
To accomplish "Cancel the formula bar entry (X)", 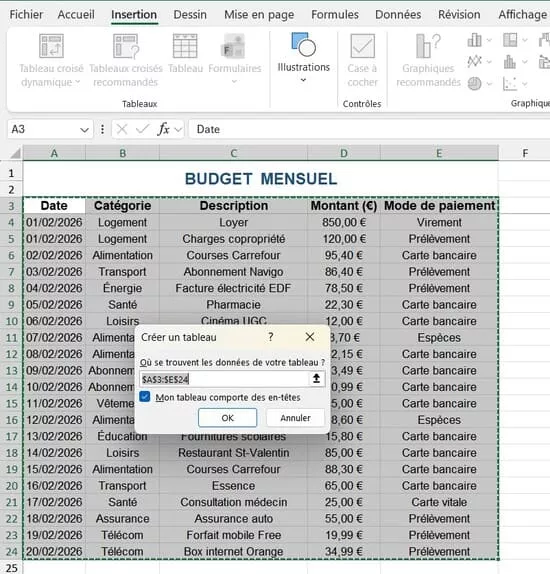I will click(x=122, y=129).
